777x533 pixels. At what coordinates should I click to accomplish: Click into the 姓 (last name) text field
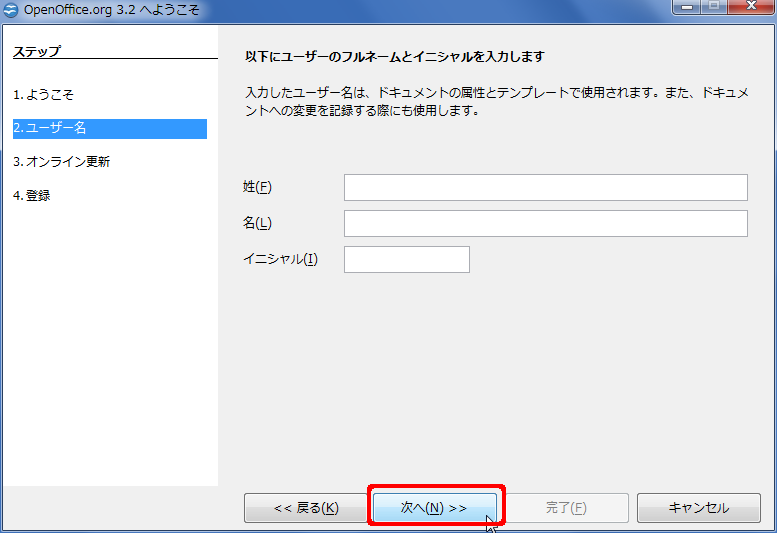point(545,188)
